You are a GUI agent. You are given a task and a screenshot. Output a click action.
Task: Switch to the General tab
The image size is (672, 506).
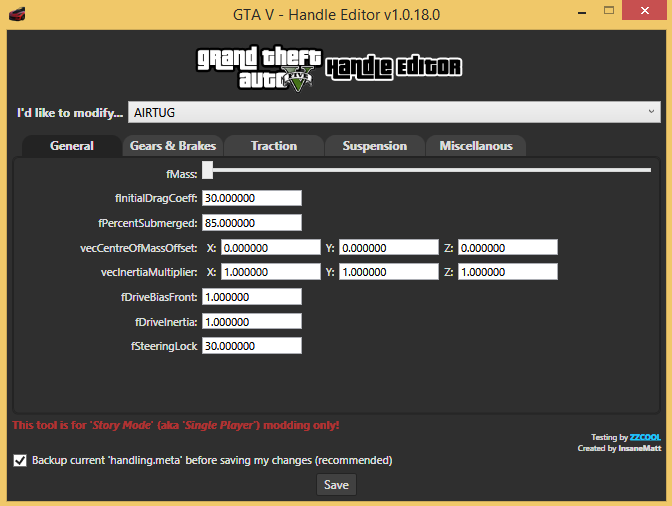[72, 146]
